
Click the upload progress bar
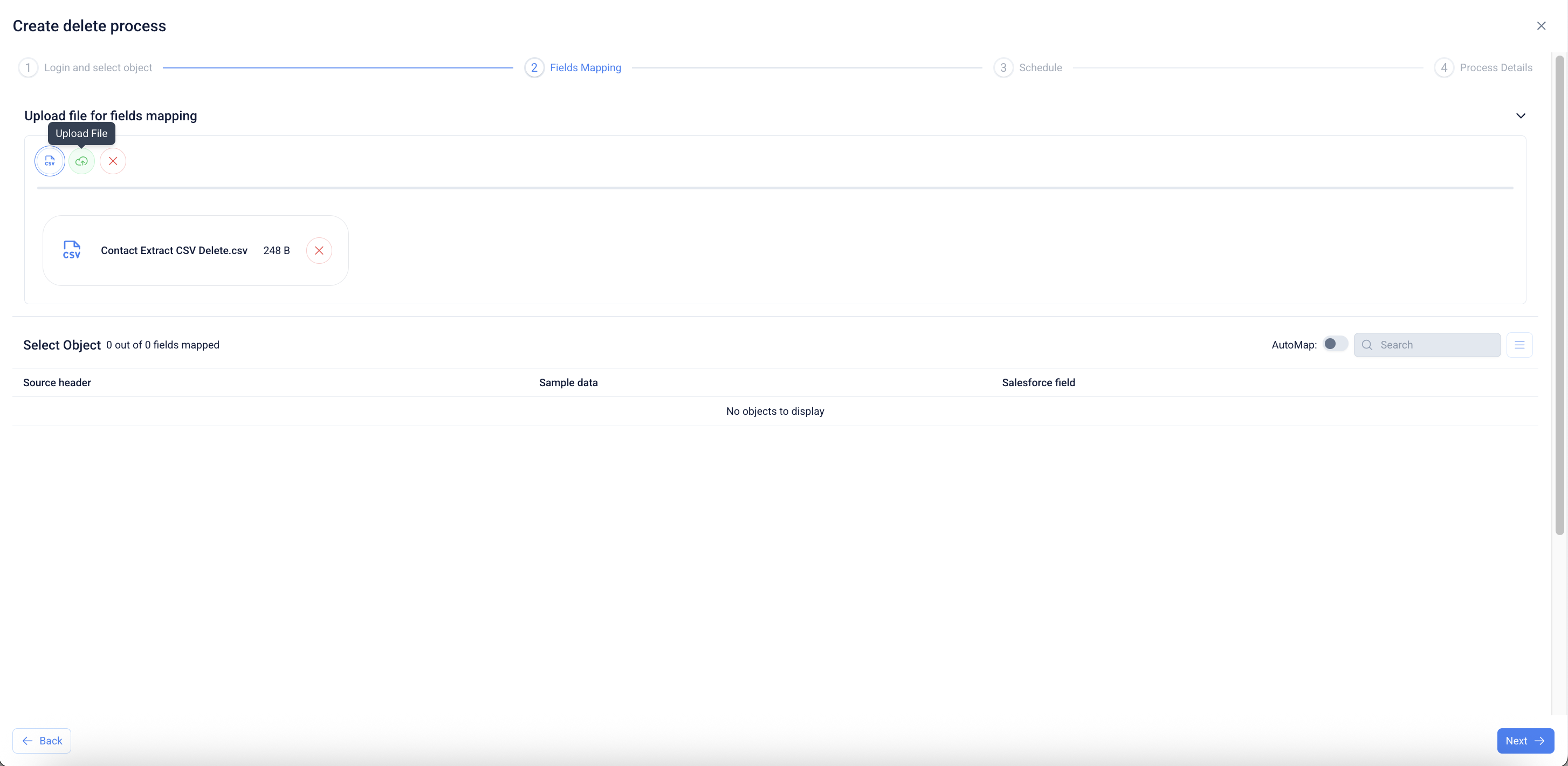(x=774, y=188)
